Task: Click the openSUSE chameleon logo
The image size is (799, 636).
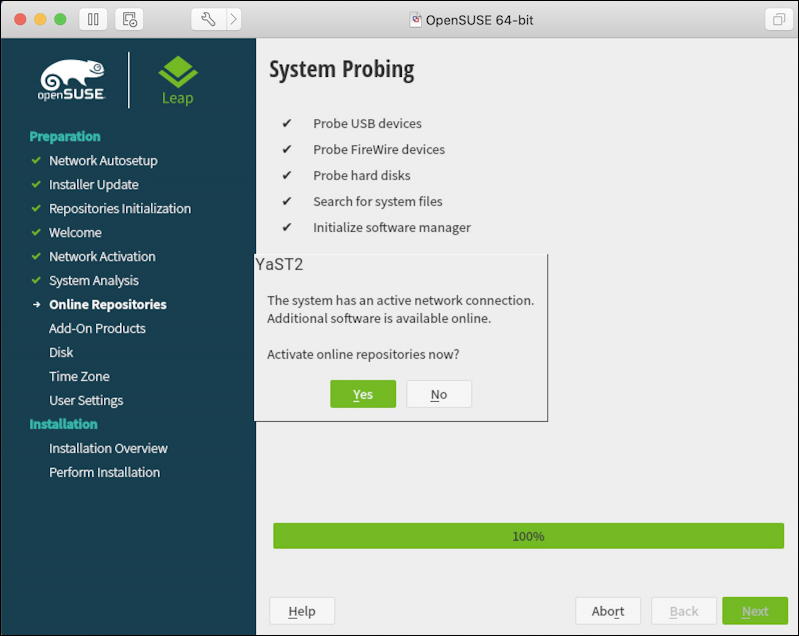Action: coord(72,80)
